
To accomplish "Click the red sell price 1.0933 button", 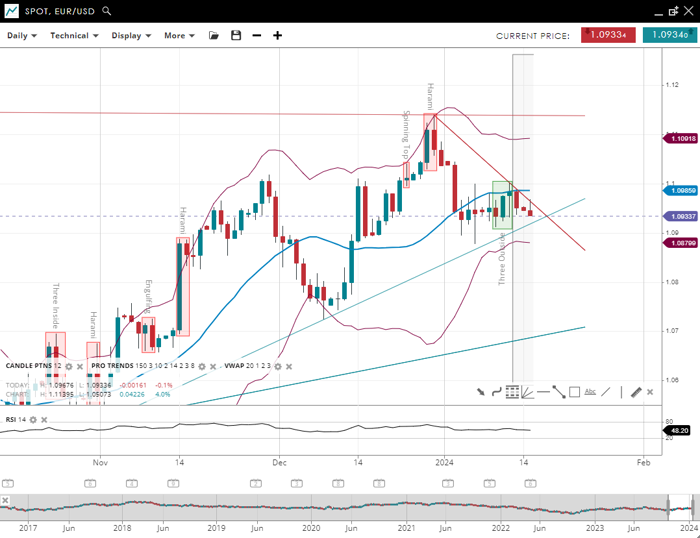I will pyautogui.click(x=607, y=35).
